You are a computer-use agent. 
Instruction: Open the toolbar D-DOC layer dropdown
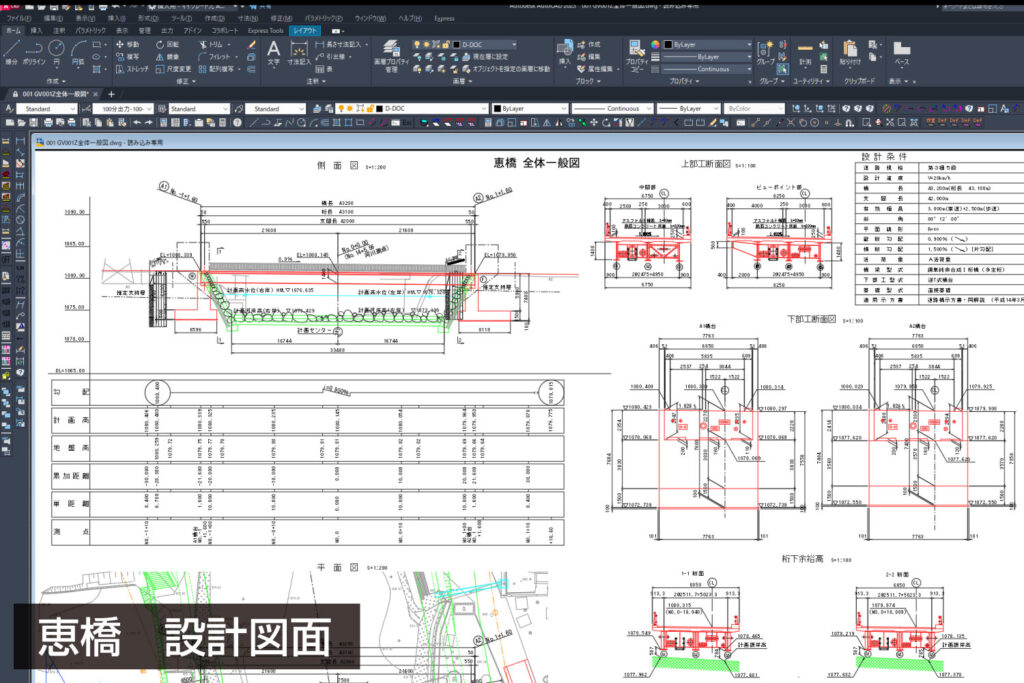(x=411, y=108)
